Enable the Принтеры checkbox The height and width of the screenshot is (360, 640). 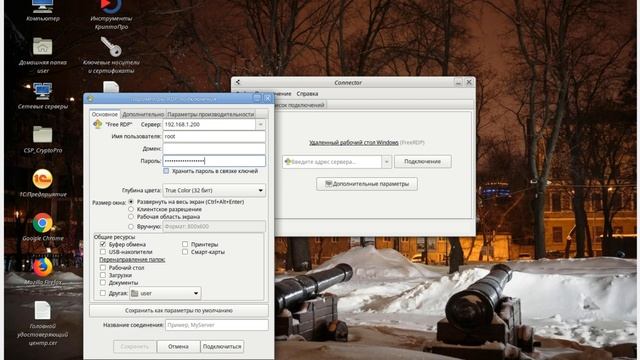[185, 244]
